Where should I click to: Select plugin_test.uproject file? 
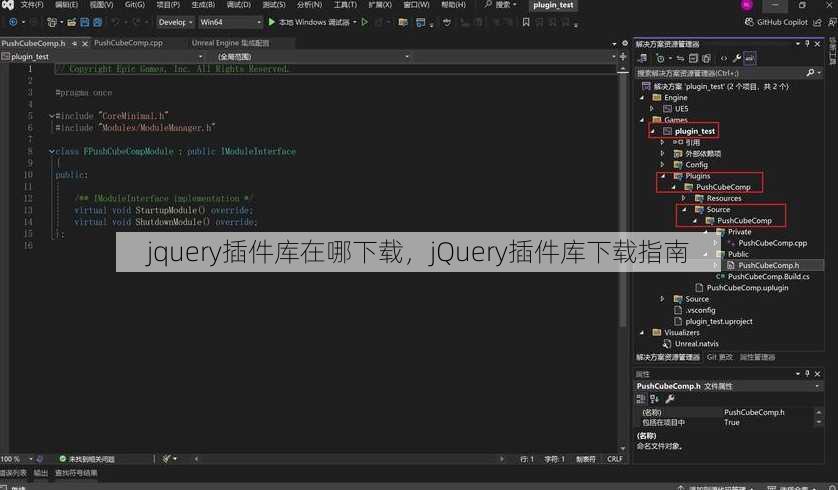click(x=718, y=321)
